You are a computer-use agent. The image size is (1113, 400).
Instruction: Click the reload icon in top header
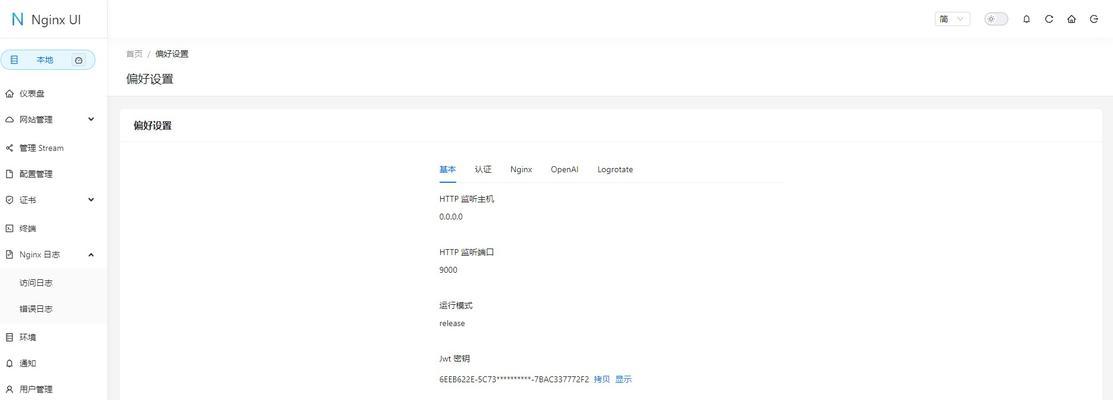coord(1048,19)
